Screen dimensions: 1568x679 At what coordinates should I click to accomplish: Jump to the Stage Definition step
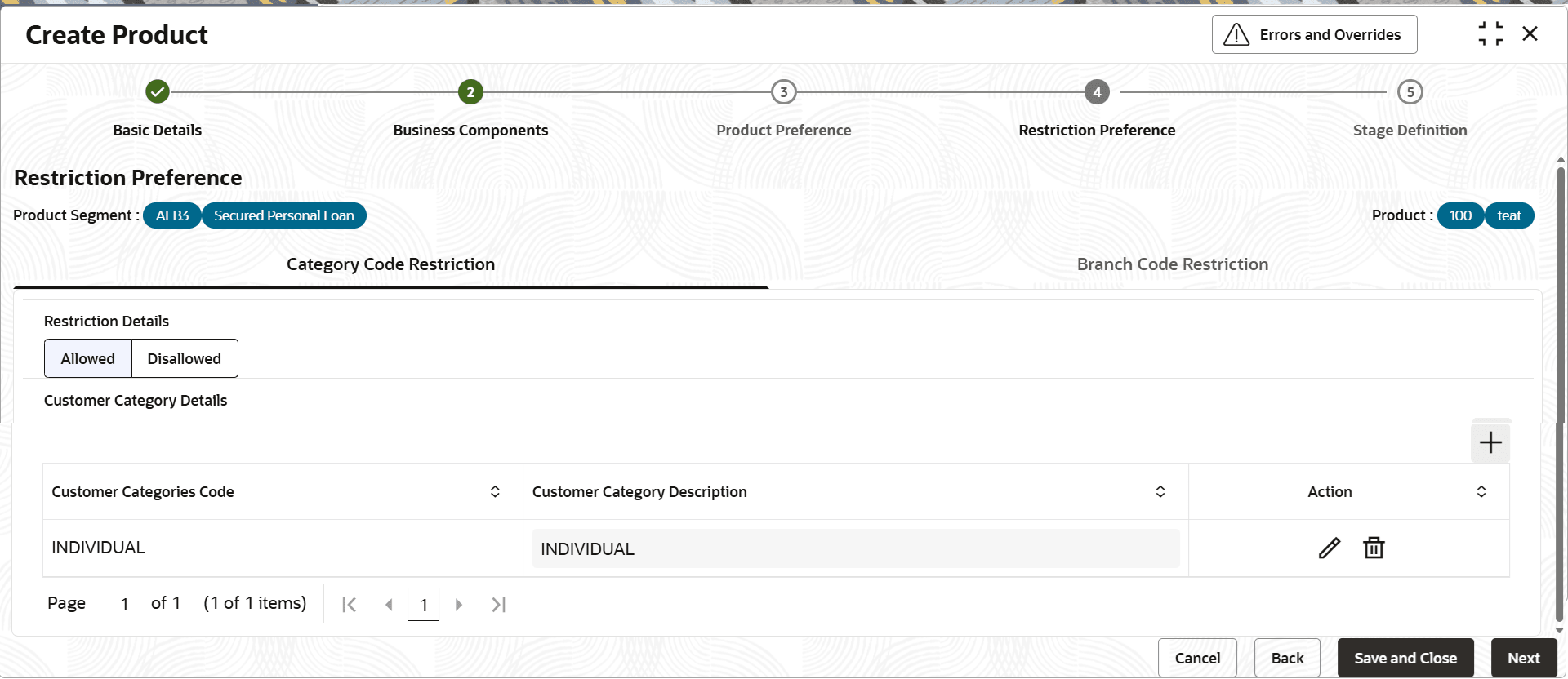coord(1410,92)
